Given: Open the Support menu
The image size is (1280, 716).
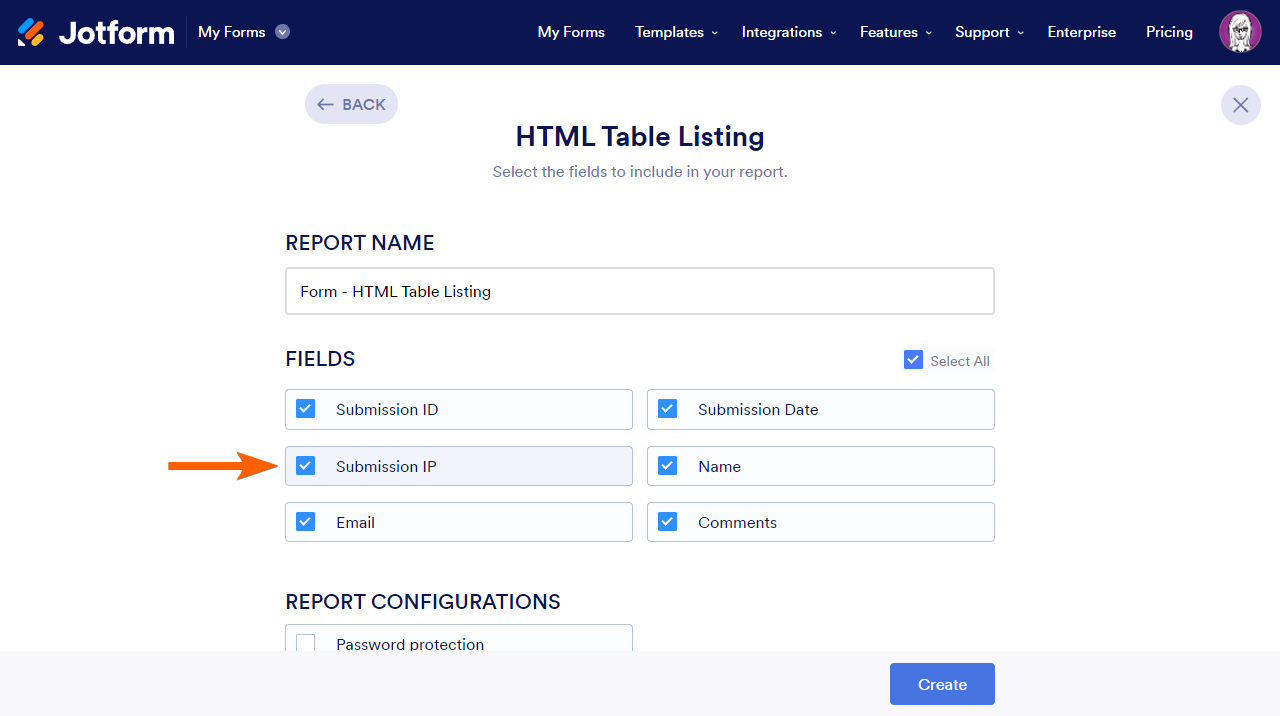Looking at the screenshot, I should (x=989, y=32).
